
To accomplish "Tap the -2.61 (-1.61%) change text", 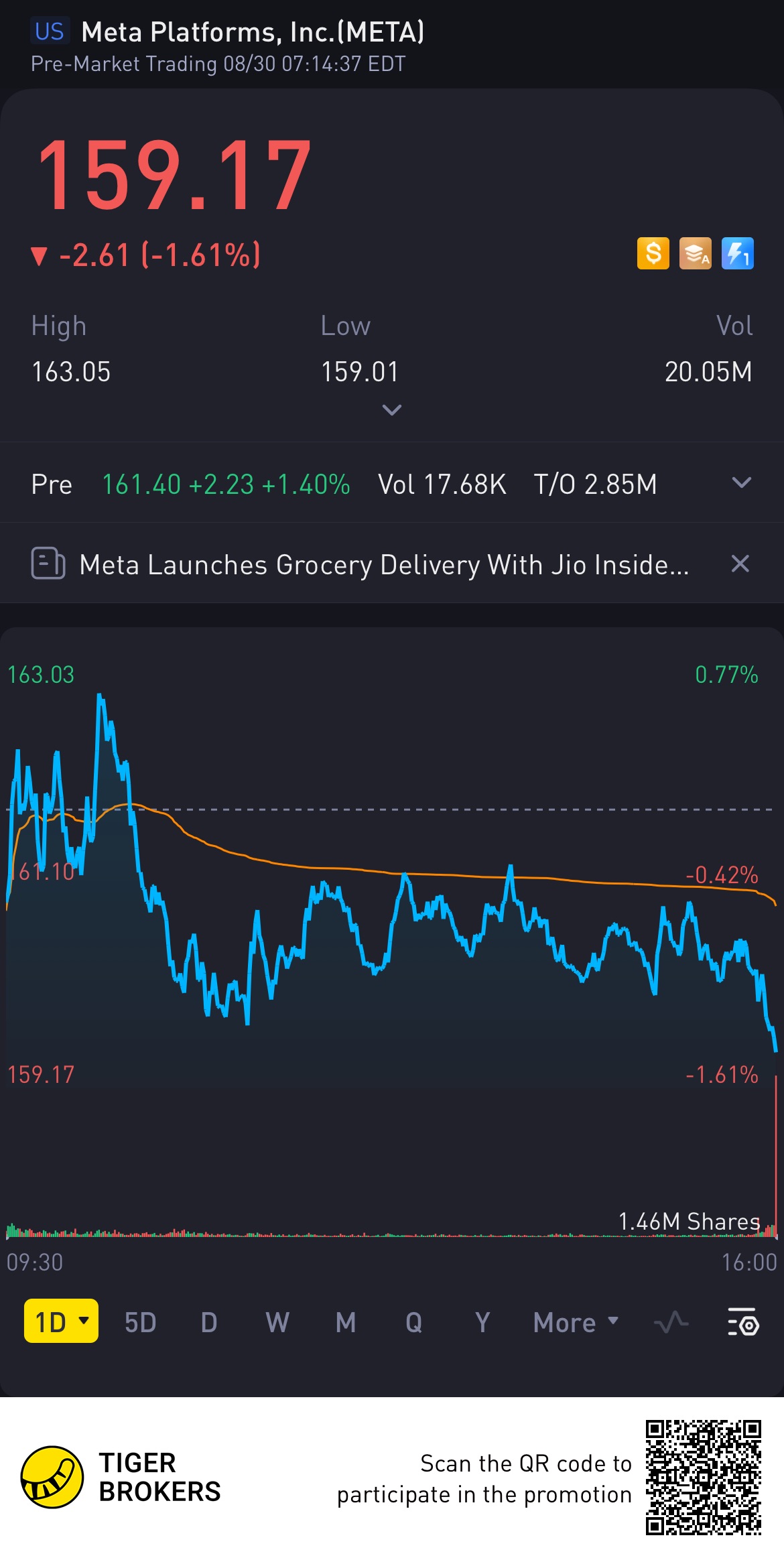I will click(x=159, y=255).
